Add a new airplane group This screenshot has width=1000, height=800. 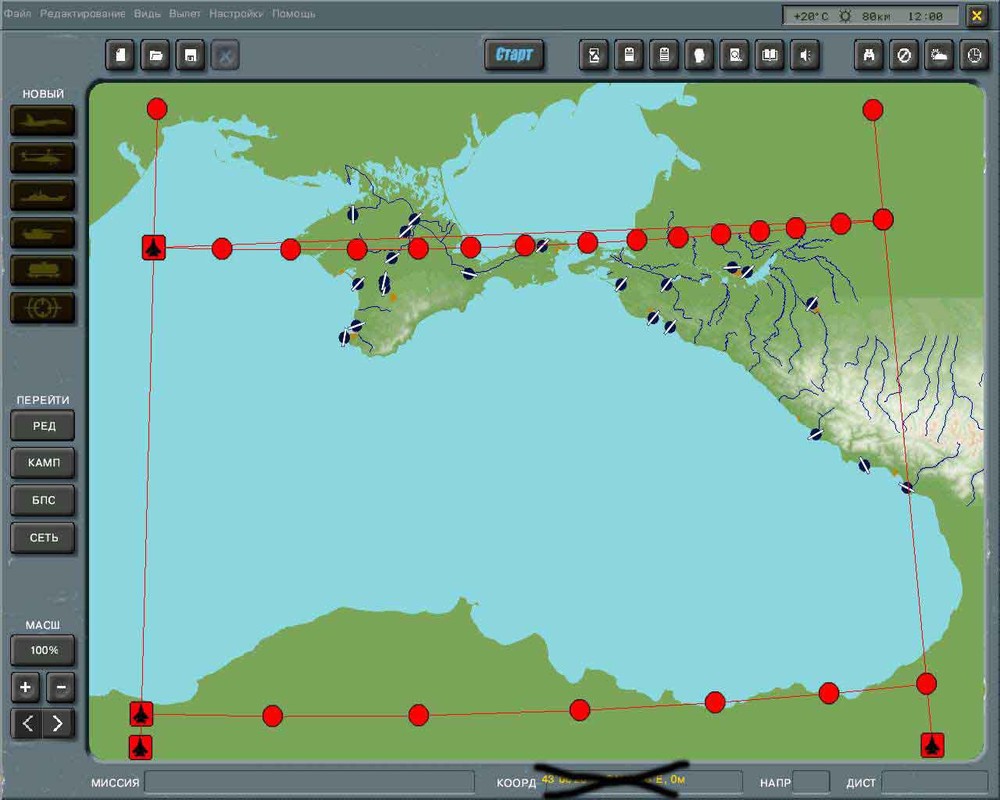tap(43, 121)
